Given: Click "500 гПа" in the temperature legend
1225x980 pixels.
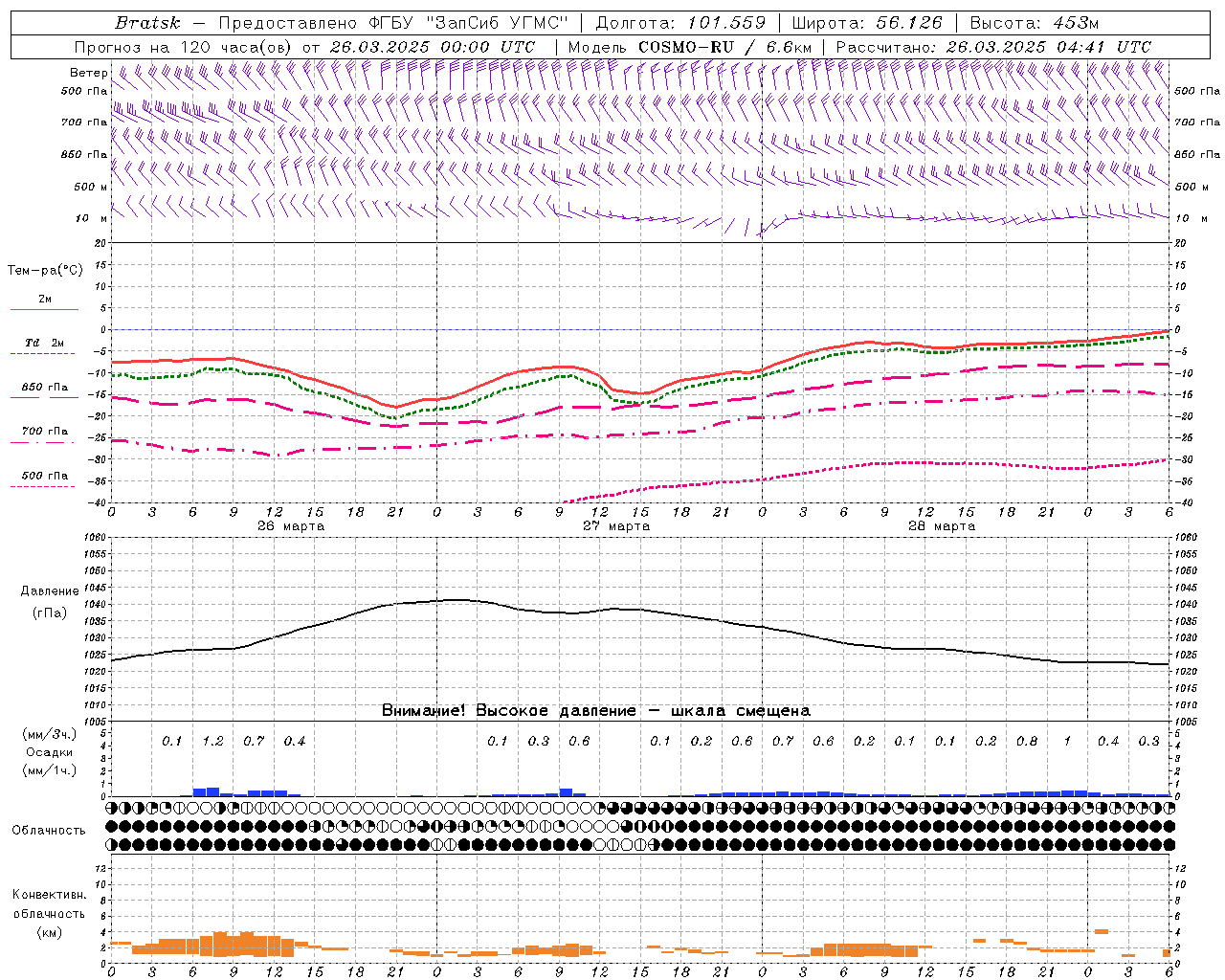Looking at the screenshot, I should [x=44, y=476].
